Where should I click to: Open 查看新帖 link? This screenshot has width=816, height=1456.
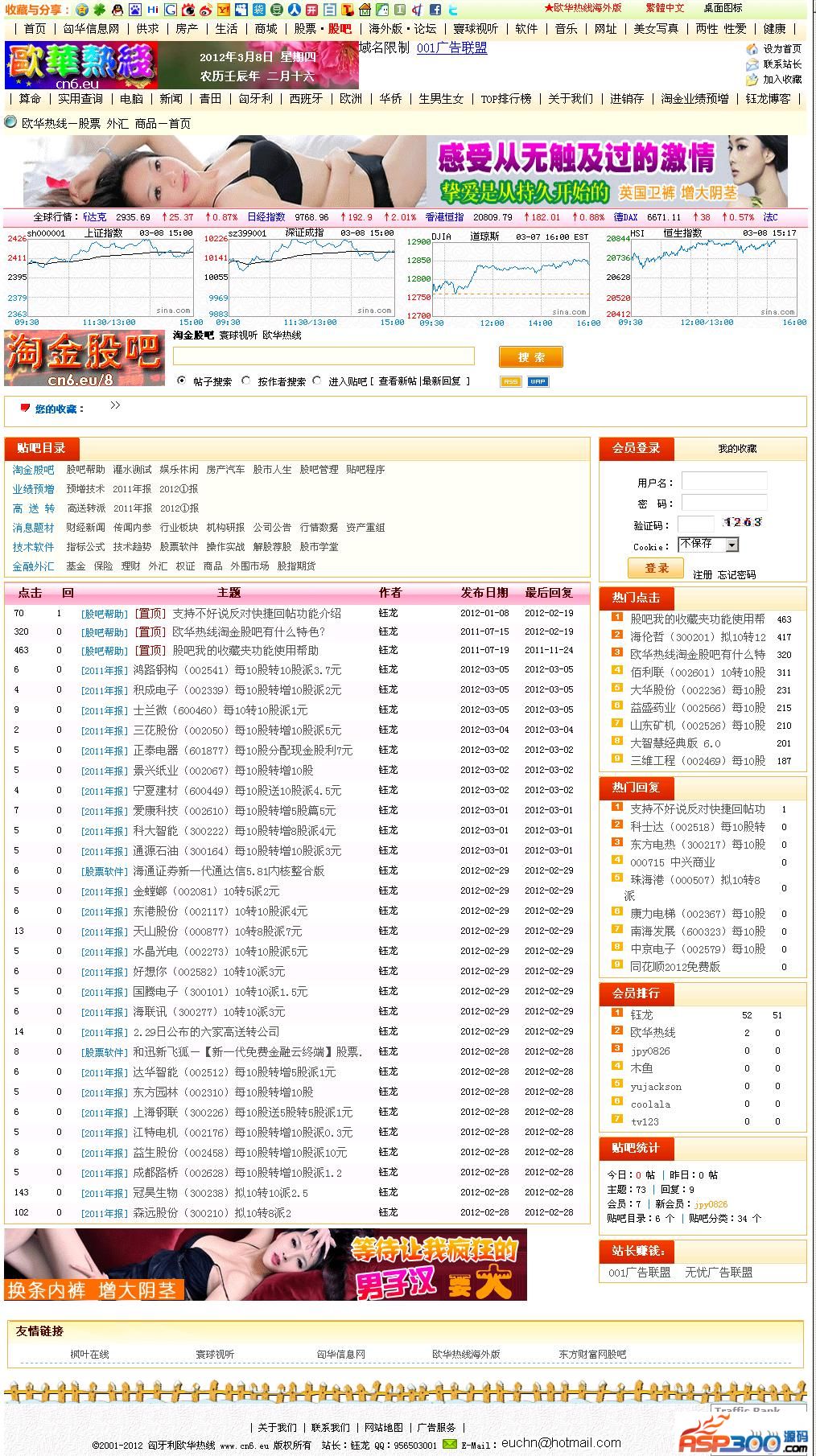[398, 381]
